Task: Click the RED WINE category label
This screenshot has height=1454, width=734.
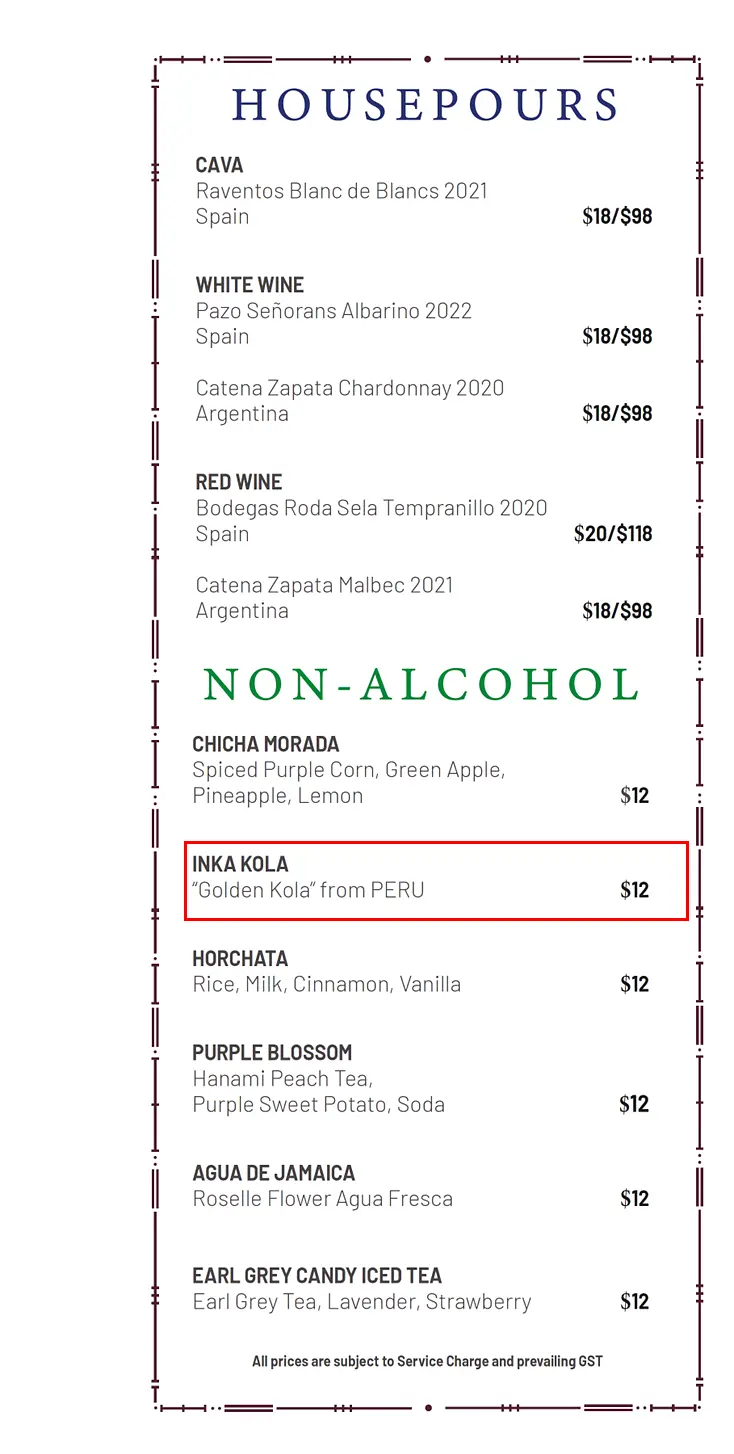Action: [239, 482]
